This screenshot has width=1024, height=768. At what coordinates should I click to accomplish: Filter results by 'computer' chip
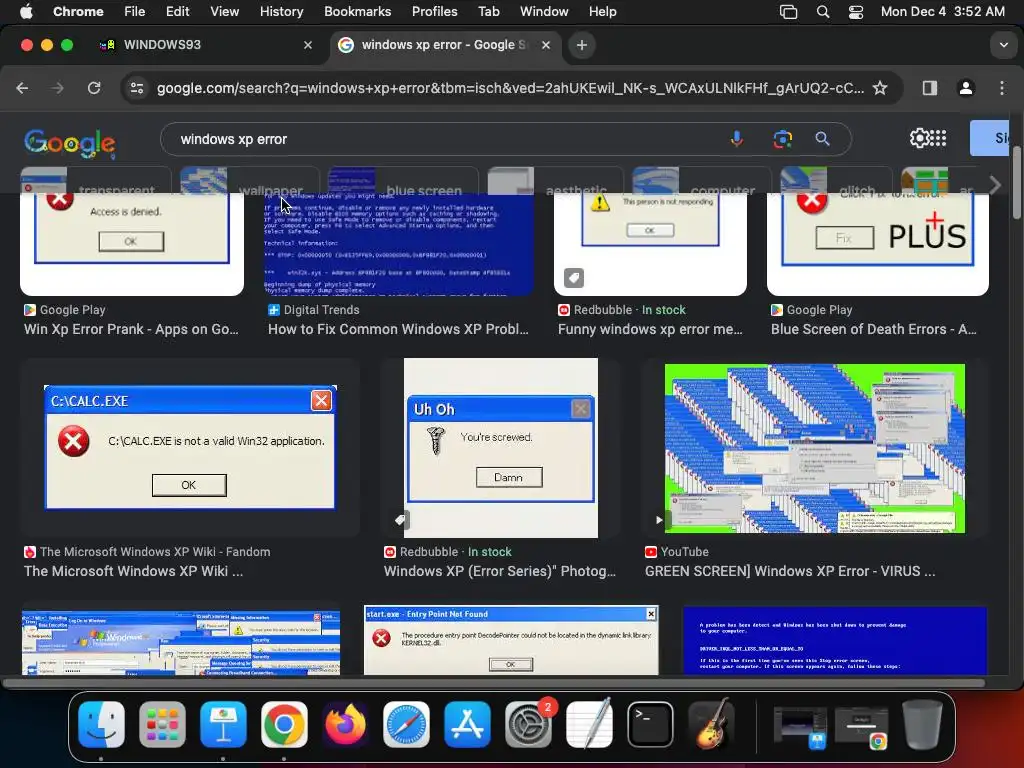pos(702,181)
